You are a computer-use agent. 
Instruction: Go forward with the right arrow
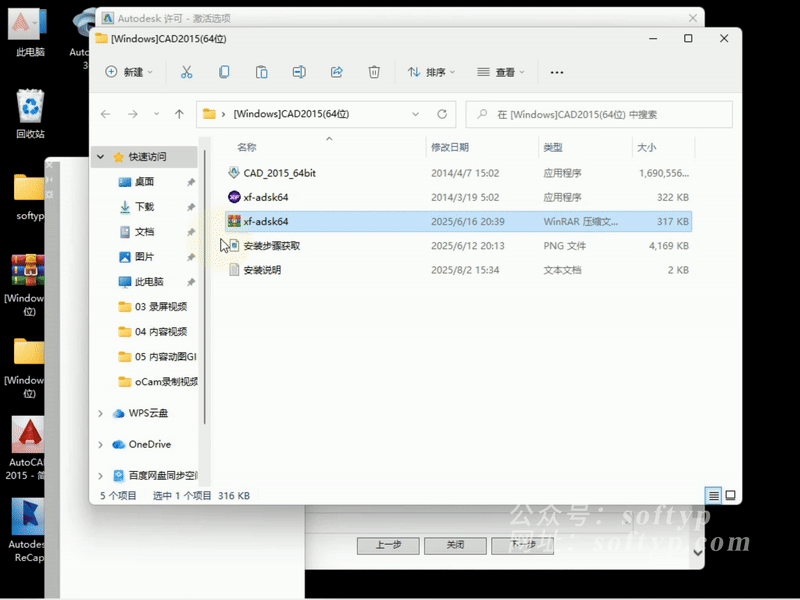point(133,114)
